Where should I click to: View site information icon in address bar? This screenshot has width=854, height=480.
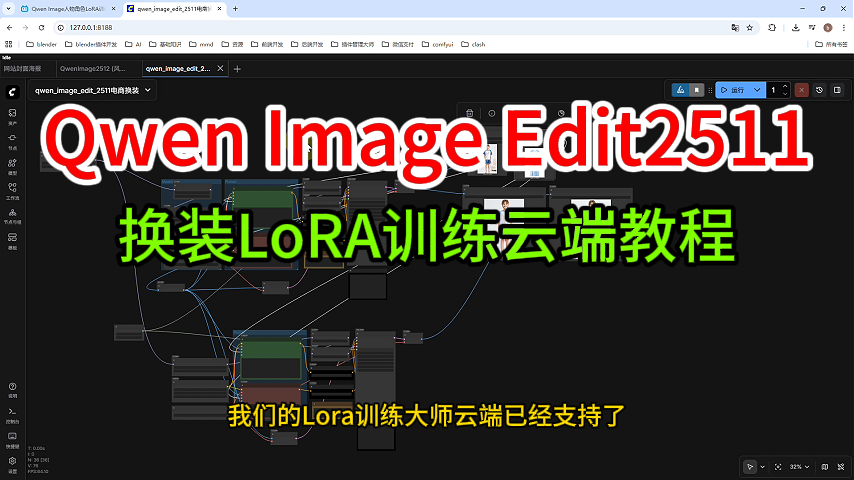pos(61,28)
